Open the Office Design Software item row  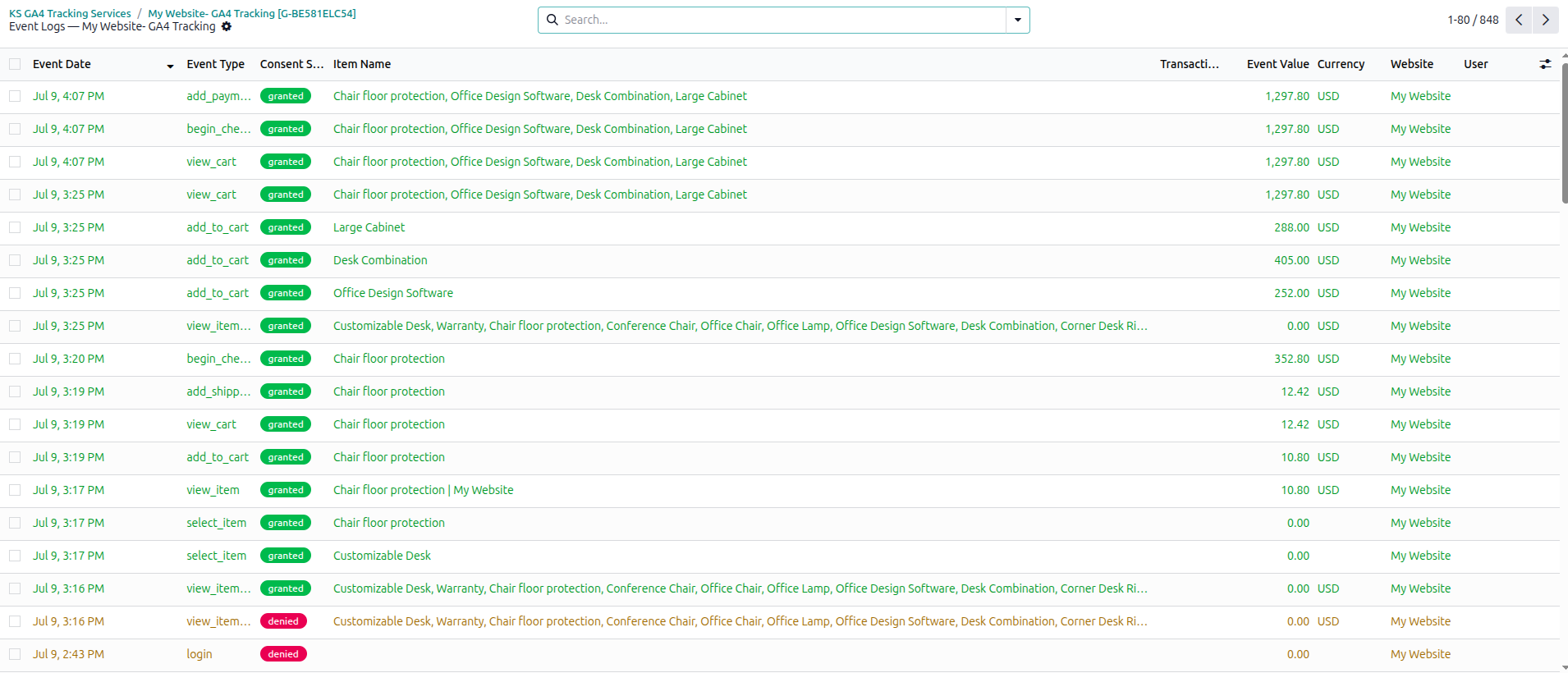pyautogui.click(x=393, y=293)
